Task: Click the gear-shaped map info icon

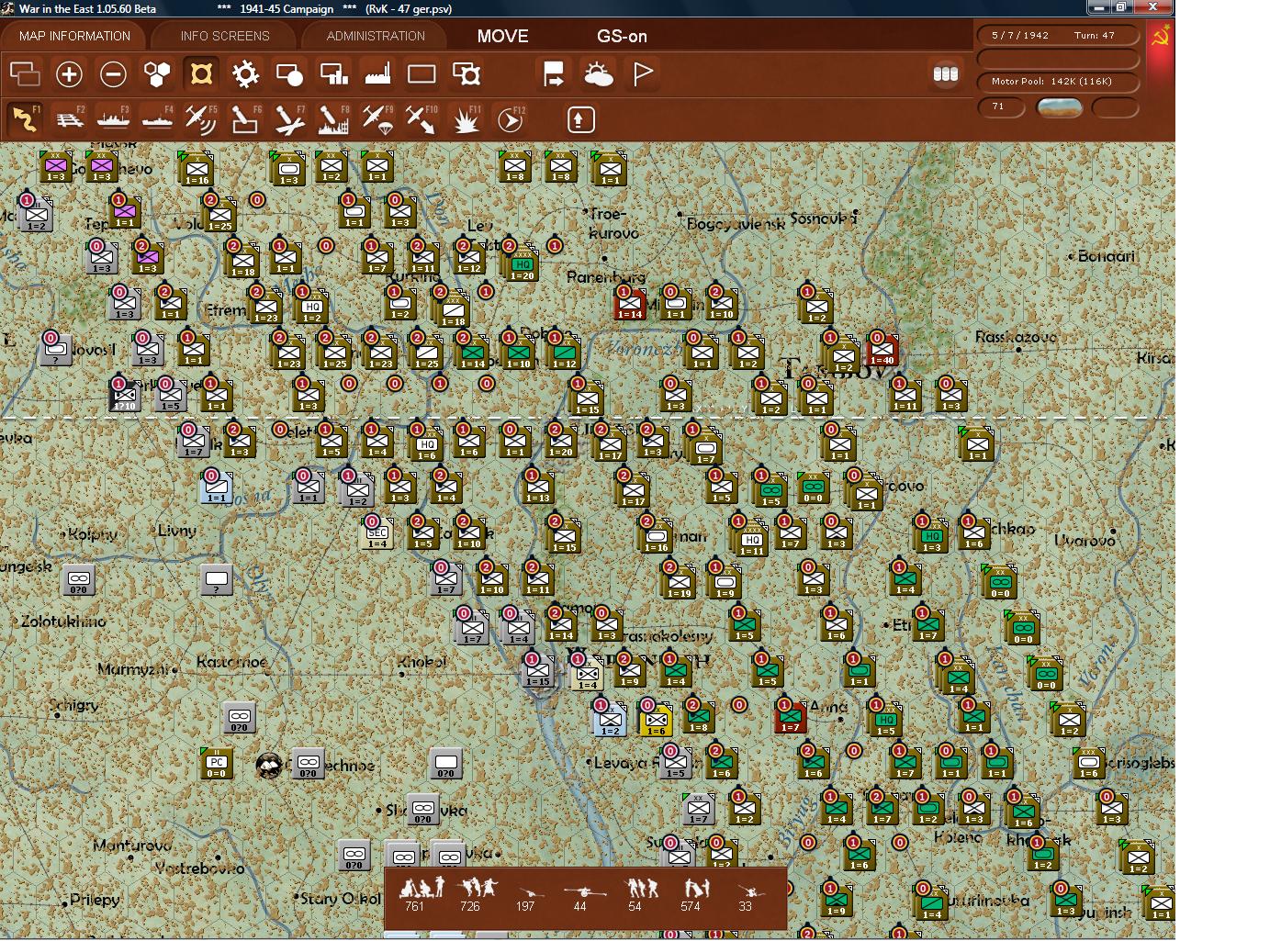Action: 245,73
